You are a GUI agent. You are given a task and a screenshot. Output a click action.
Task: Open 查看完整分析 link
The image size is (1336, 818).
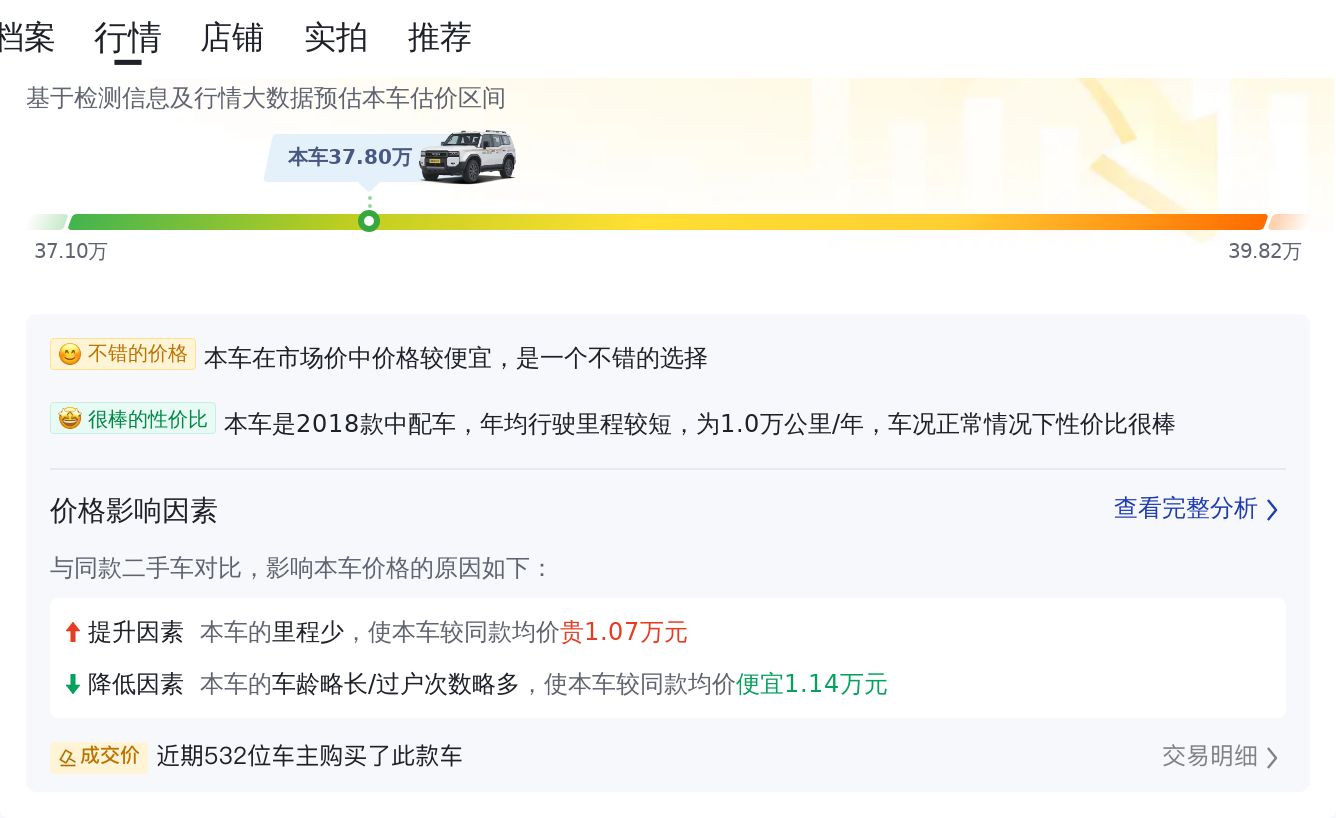coord(1185,508)
